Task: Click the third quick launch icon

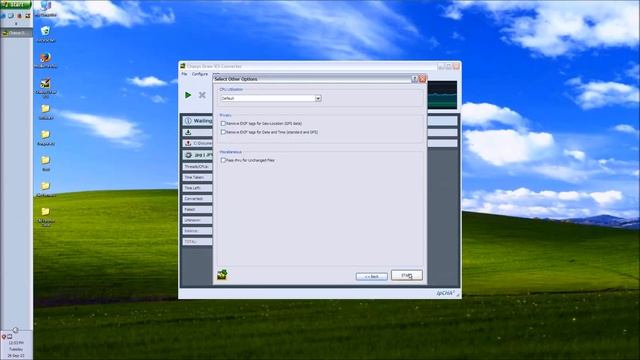Action: pyautogui.click(x=19, y=16)
